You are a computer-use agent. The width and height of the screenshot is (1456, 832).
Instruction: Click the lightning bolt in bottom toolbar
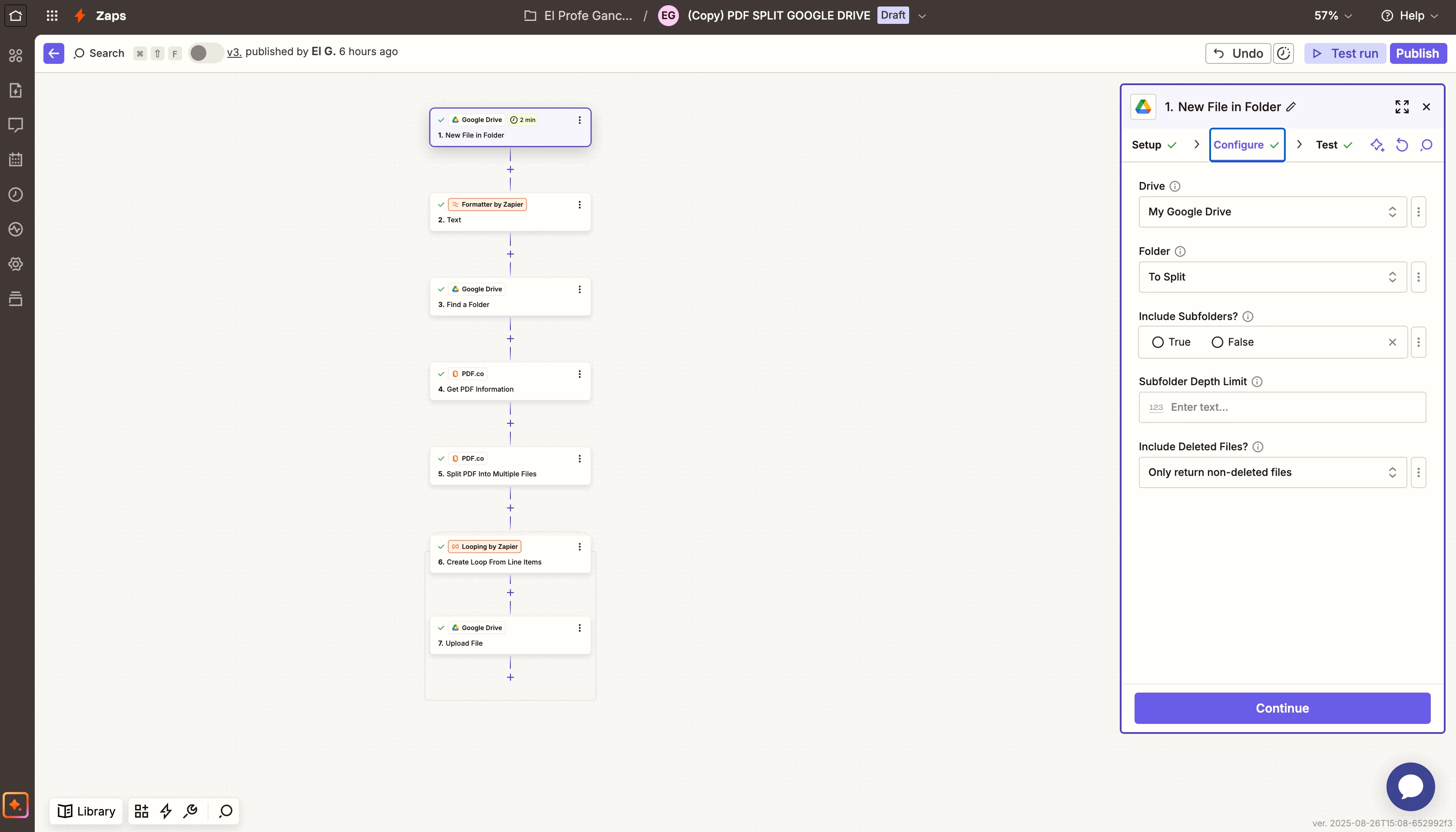tap(166, 811)
